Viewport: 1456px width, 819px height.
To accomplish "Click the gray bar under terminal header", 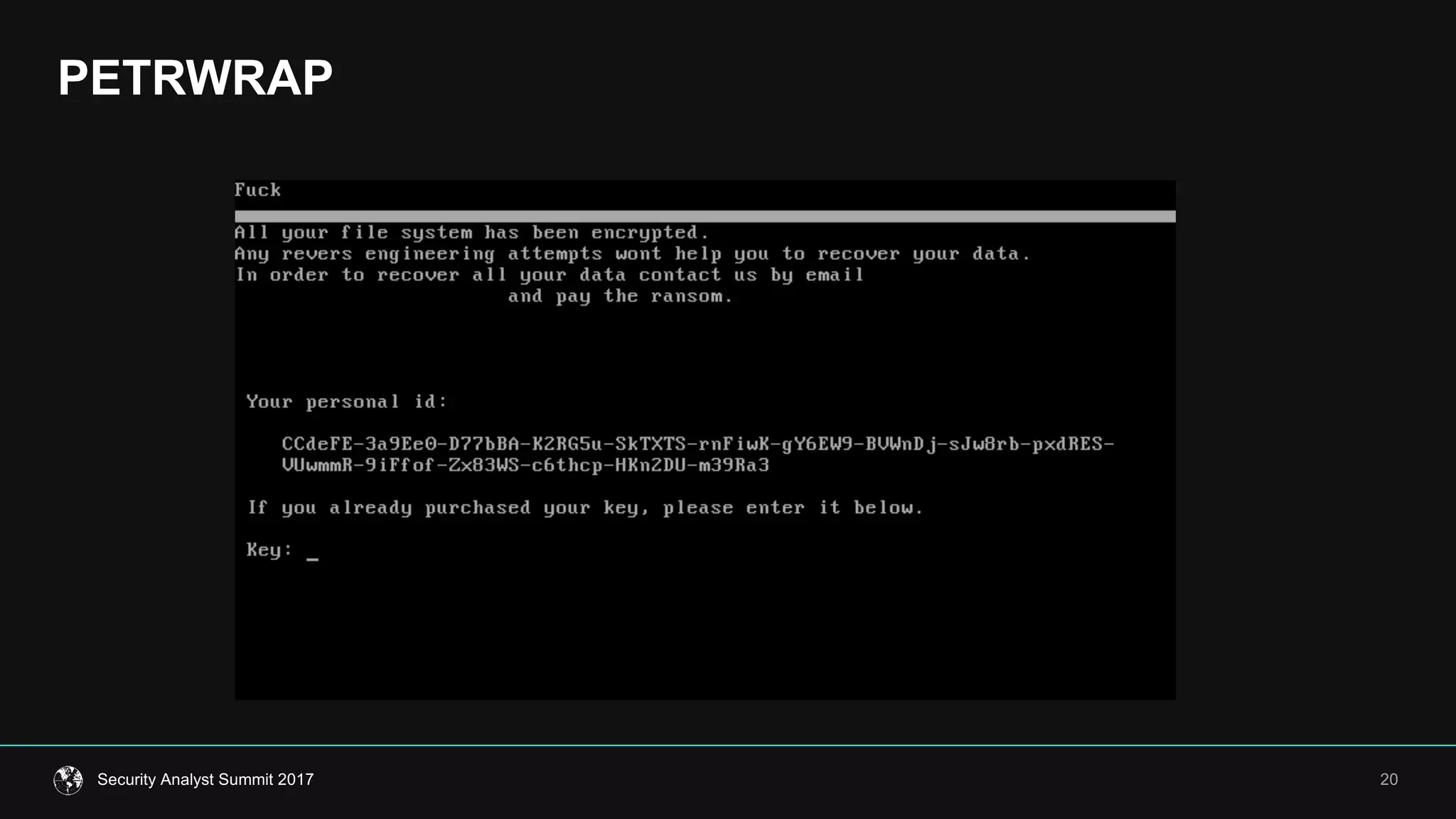I will coord(704,216).
